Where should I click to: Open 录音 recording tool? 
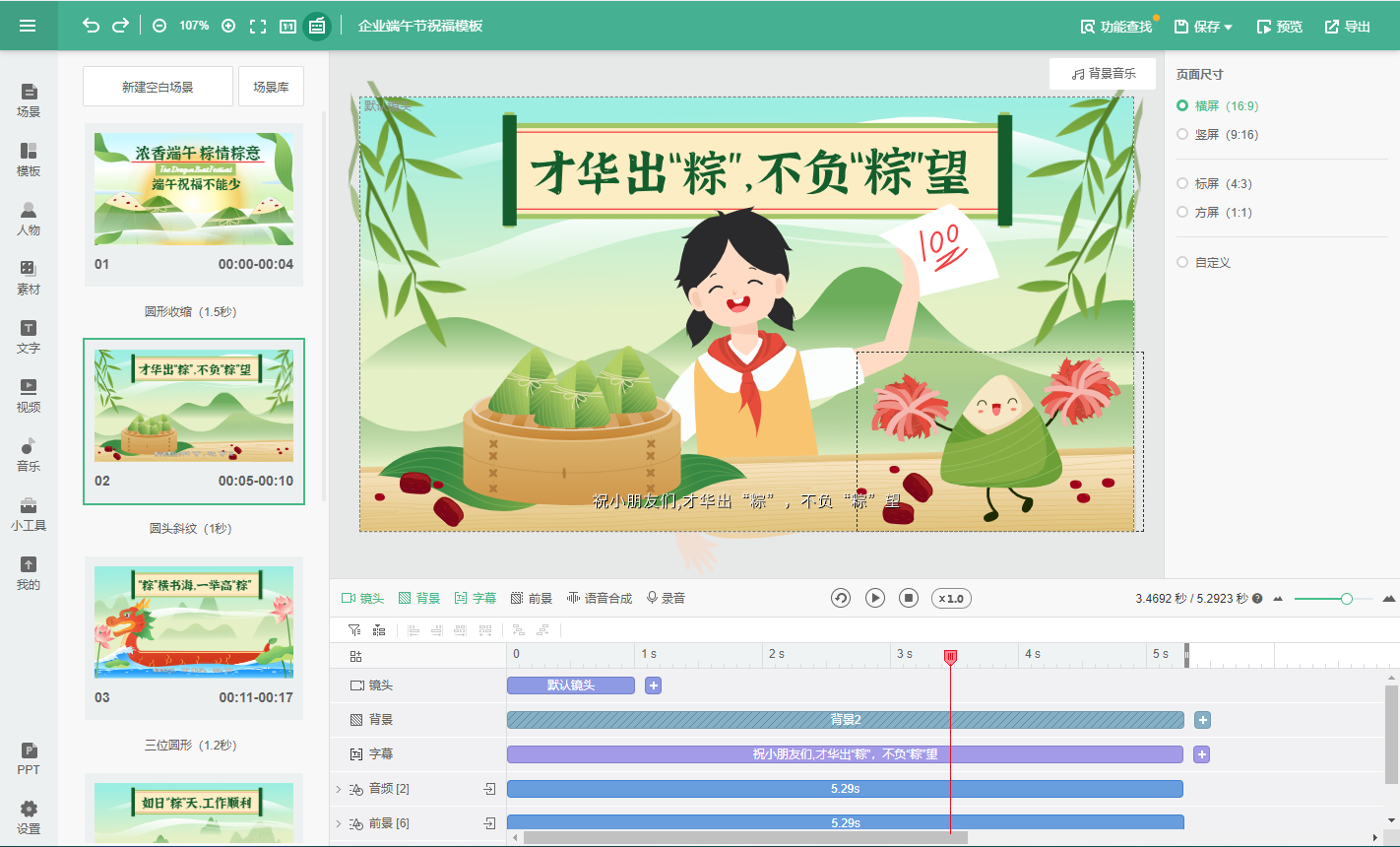click(666, 598)
